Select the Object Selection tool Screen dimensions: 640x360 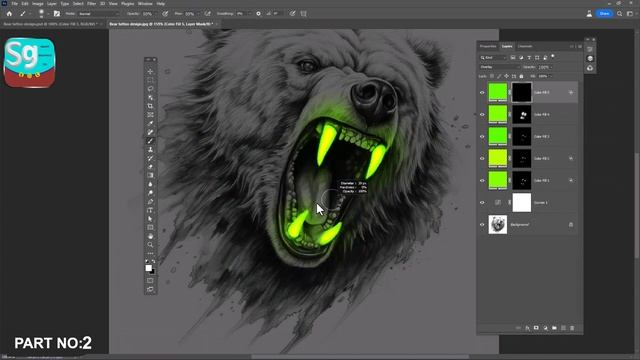150,98
